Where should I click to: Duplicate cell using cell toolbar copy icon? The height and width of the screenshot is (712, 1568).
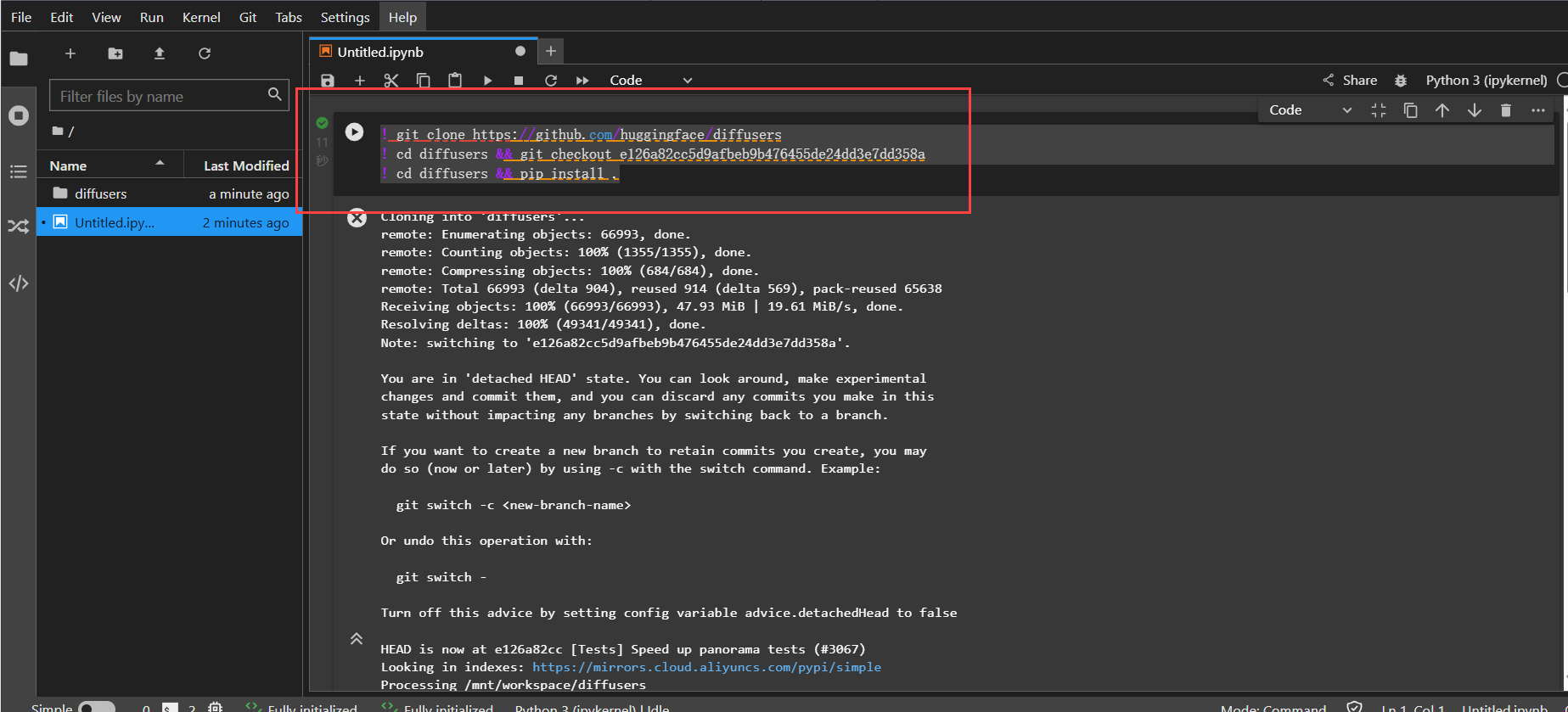pos(1410,110)
